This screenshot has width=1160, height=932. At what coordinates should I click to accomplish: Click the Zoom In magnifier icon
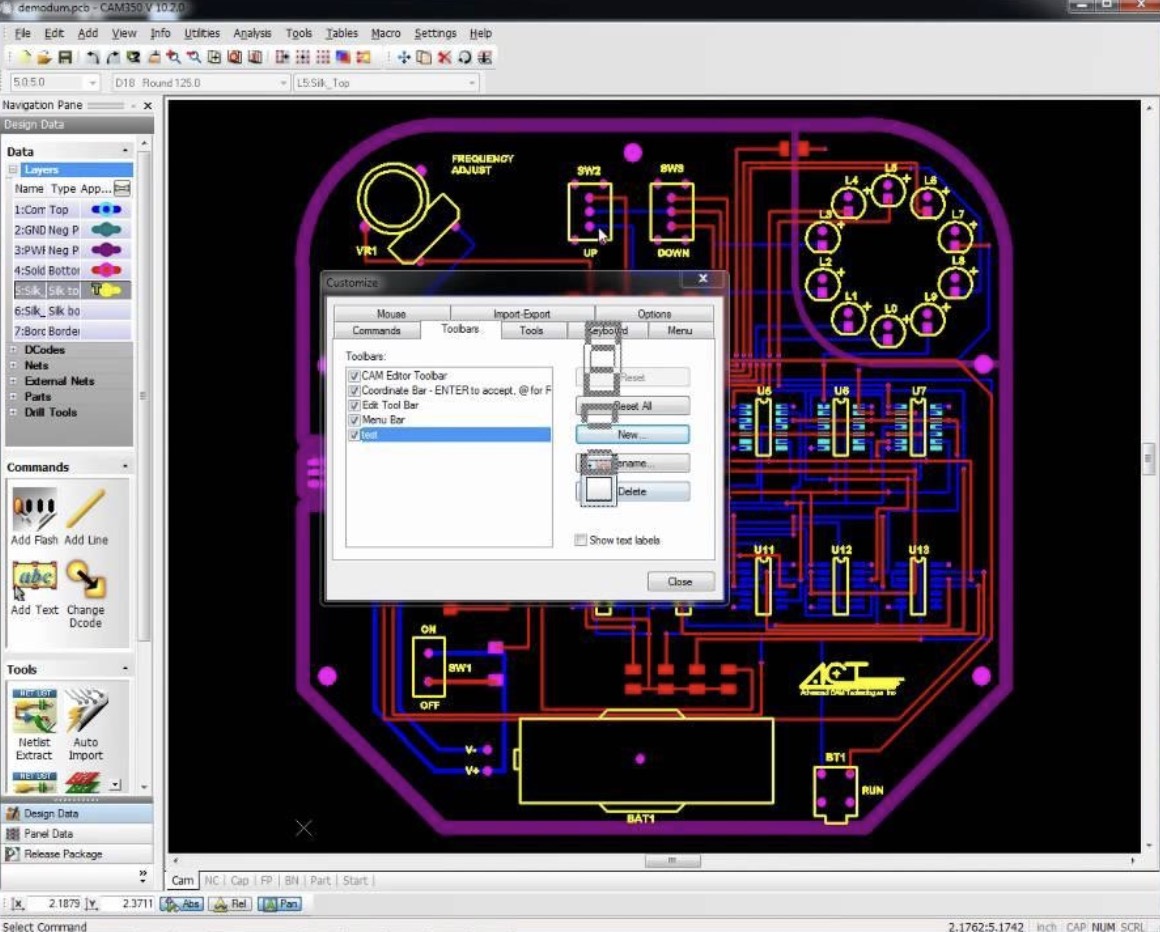(173, 57)
